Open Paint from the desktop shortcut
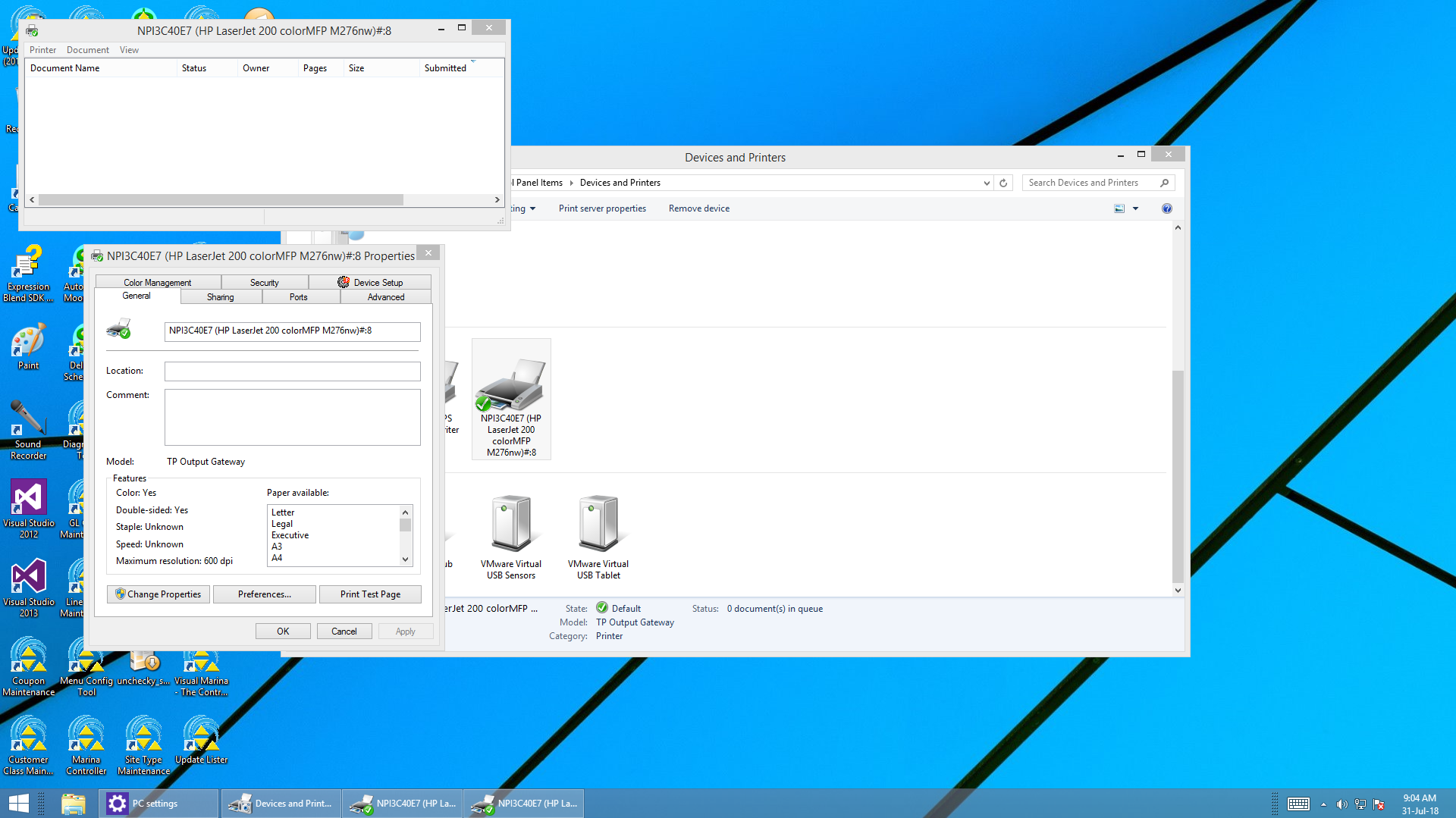The height and width of the screenshot is (818, 1456). tap(28, 346)
